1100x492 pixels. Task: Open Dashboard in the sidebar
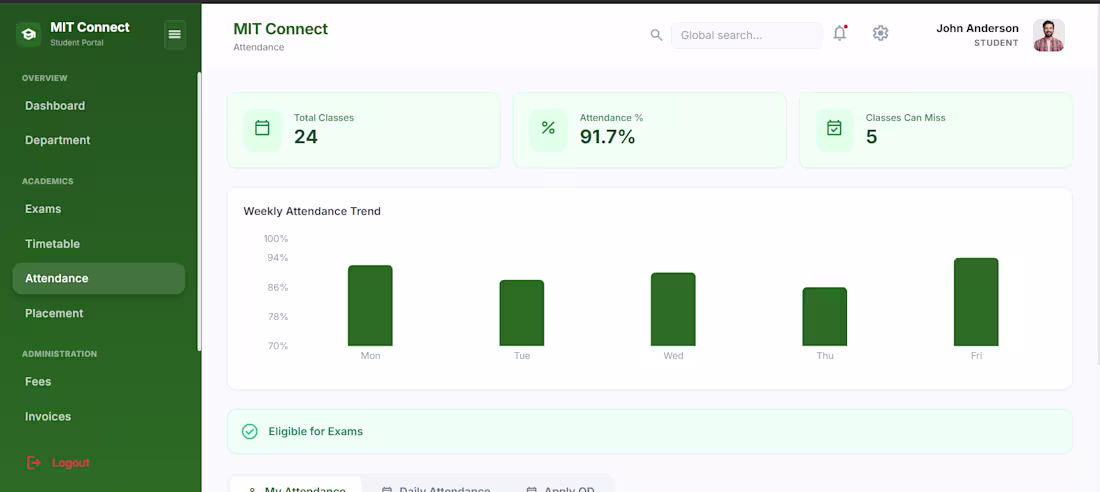click(98, 106)
